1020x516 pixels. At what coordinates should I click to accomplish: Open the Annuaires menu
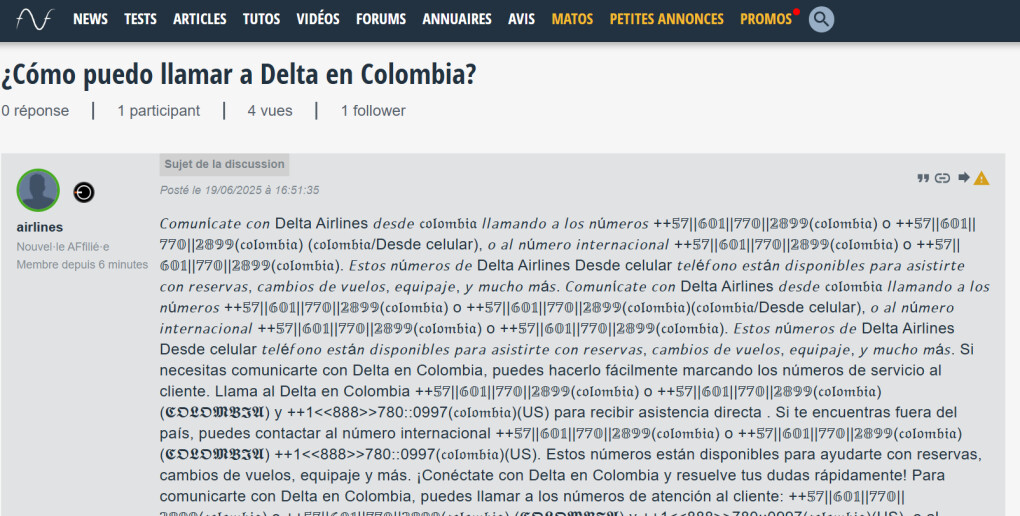[x=457, y=20]
